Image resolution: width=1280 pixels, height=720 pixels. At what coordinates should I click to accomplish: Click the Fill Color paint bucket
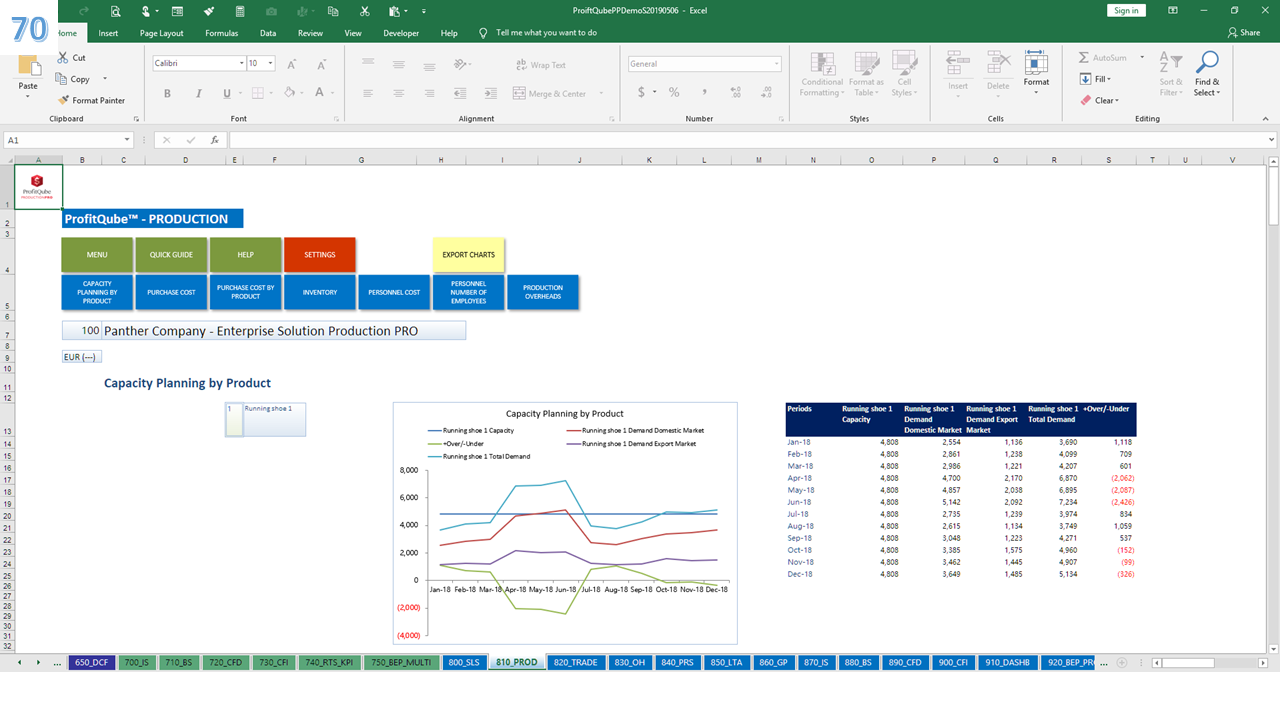(x=289, y=93)
